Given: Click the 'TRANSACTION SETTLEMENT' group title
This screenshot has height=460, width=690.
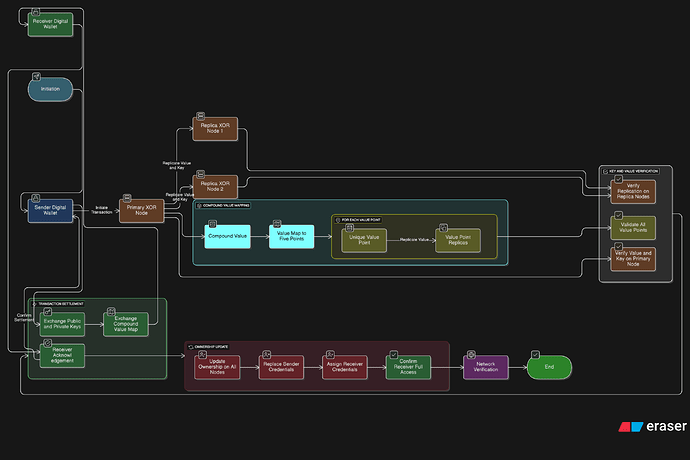Looking at the screenshot, I should (61, 304).
